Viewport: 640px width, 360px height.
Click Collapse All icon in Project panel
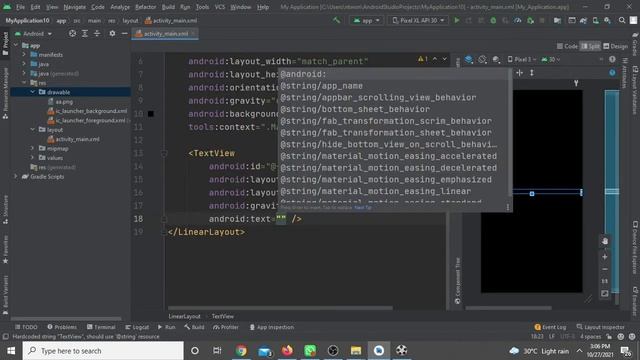coord(97,33)
